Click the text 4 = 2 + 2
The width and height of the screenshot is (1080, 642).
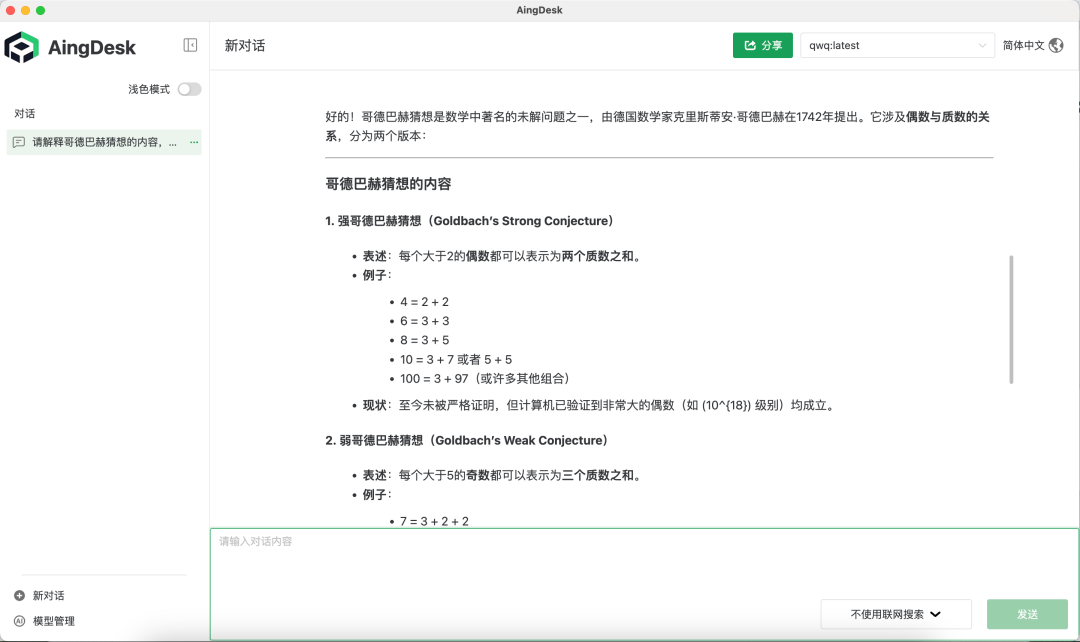coord(424,302)
